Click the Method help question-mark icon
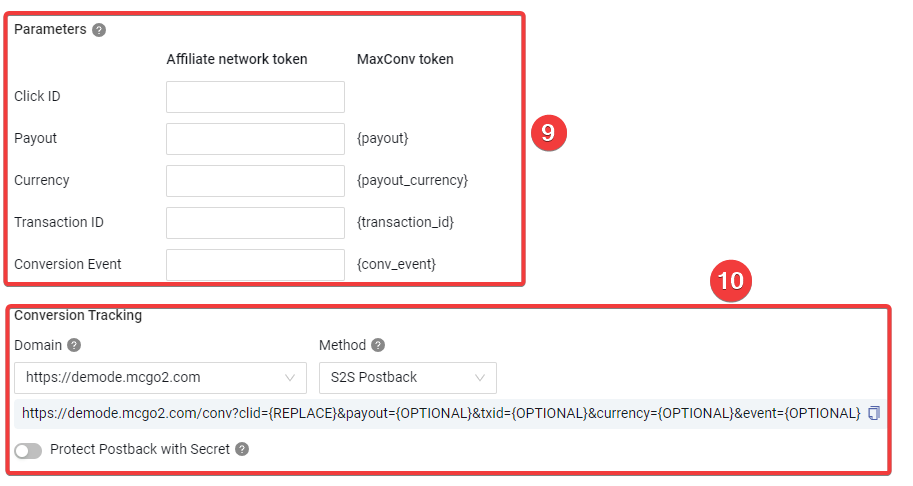Image resolution: width=913 pixels, height=486 pixels. 378,345
